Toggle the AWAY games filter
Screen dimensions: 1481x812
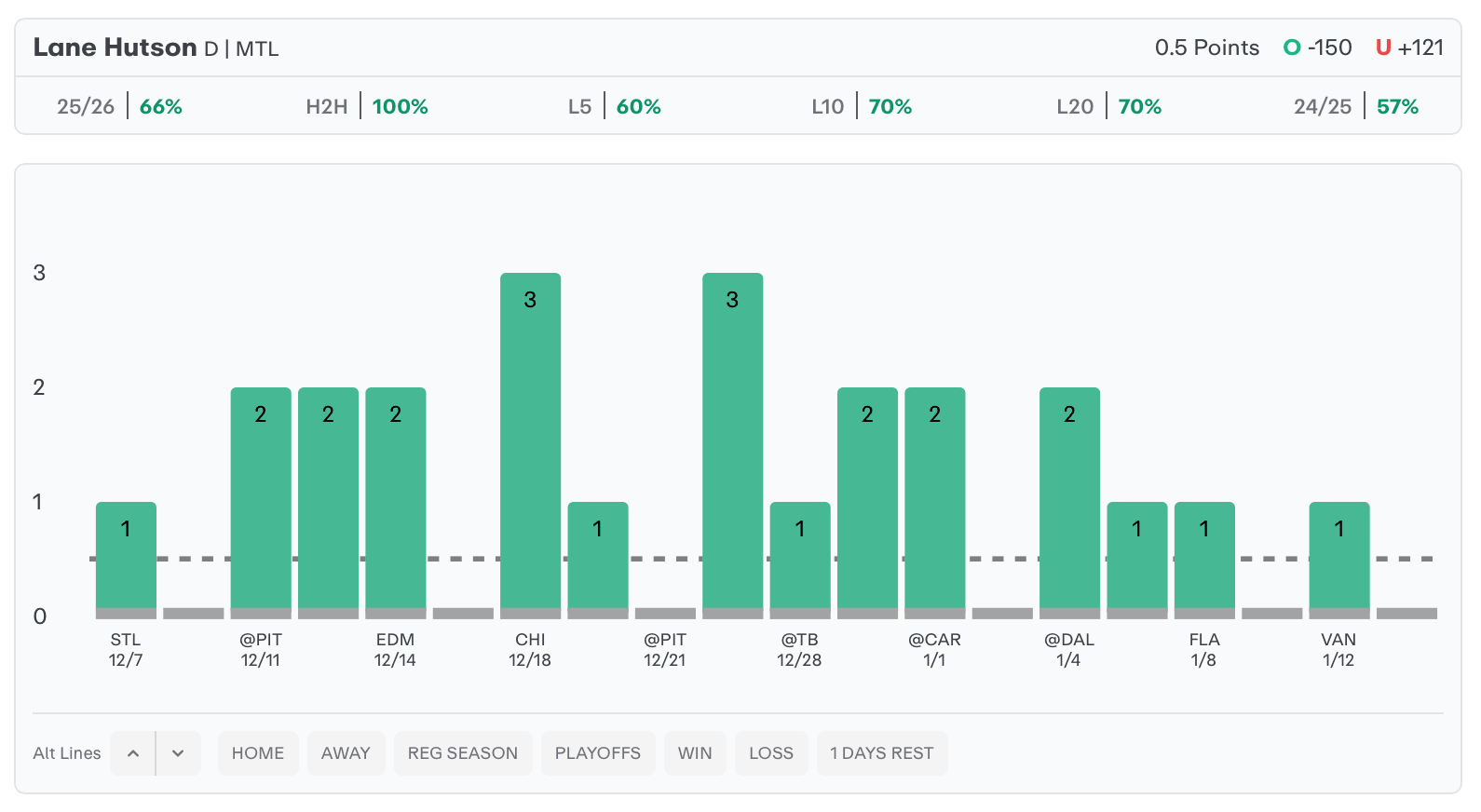click(x=346, y=753)
